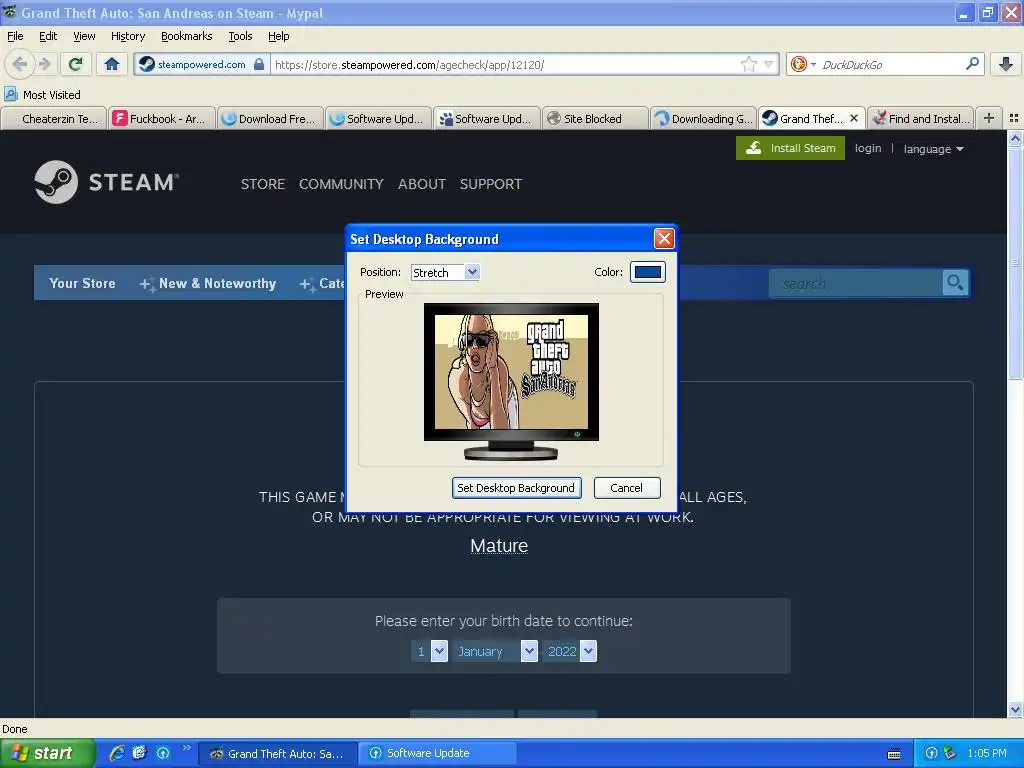
Task: Bookmark this page with the star icon
Action: point(749,64)
